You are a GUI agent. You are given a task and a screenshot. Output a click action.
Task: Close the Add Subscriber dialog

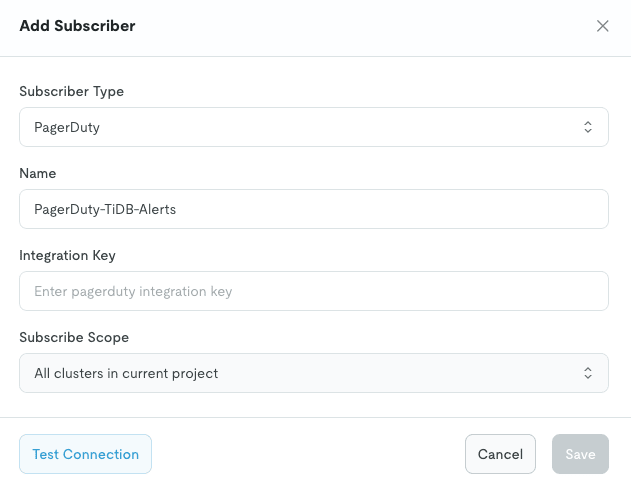603,26
